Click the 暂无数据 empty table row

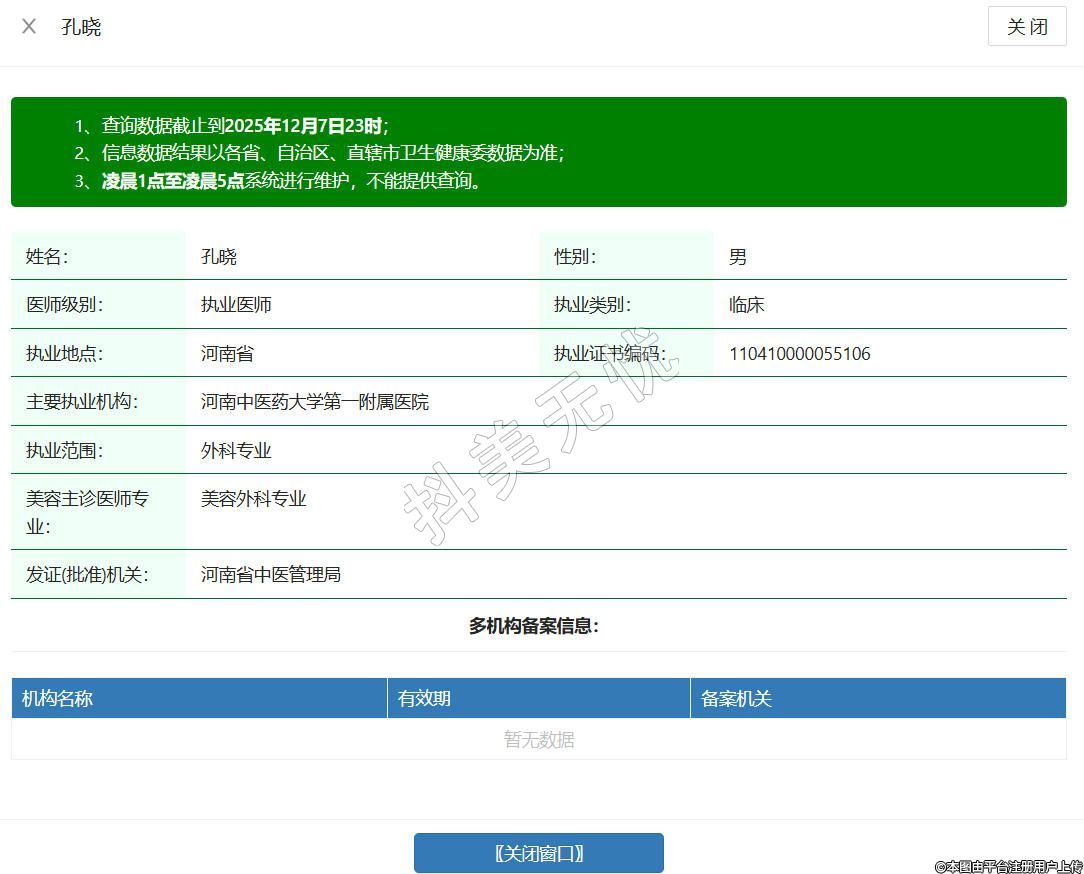tap(538, 740)
